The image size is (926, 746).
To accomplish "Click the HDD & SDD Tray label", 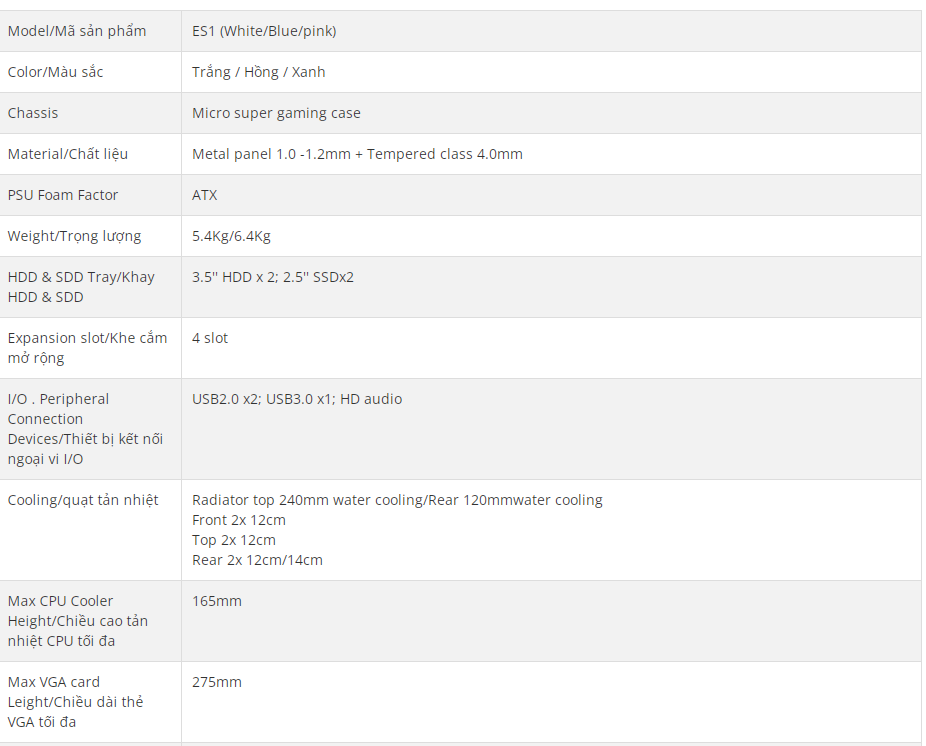I will point(81,287).
